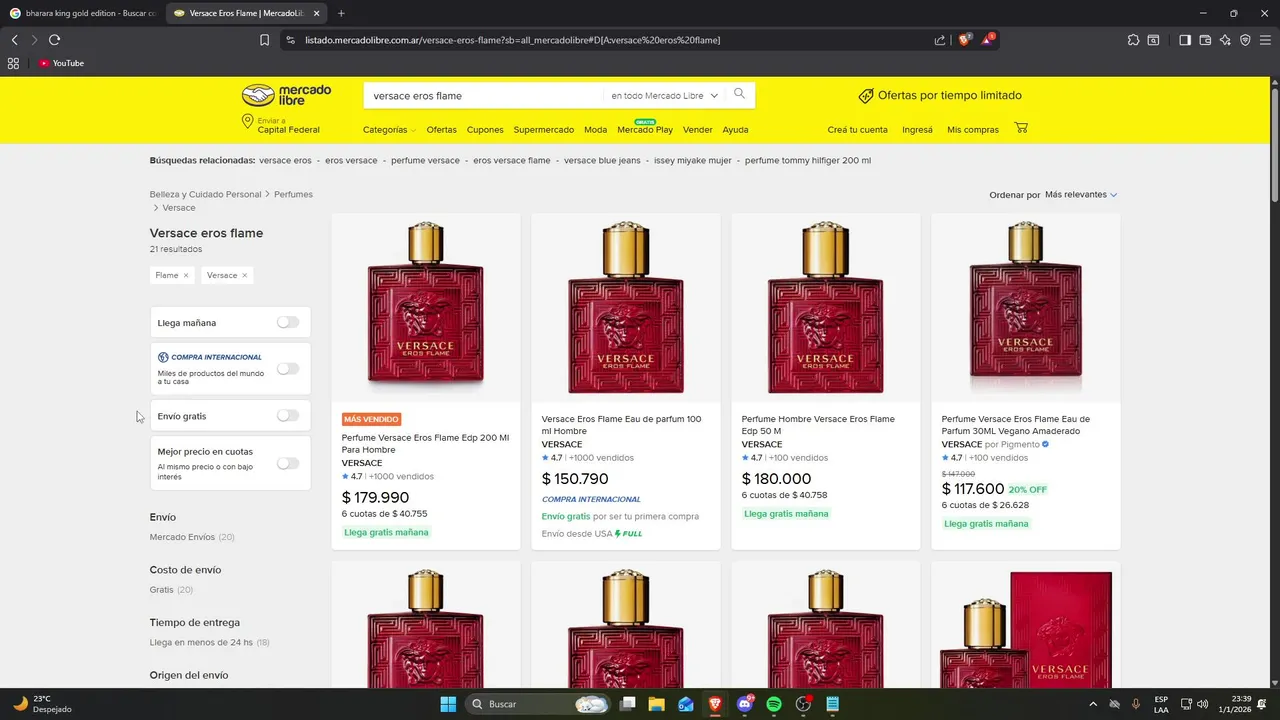
Task: Open Versace Eros Flame Edp 200 Ml product image
Action: (x=426, y=308)
